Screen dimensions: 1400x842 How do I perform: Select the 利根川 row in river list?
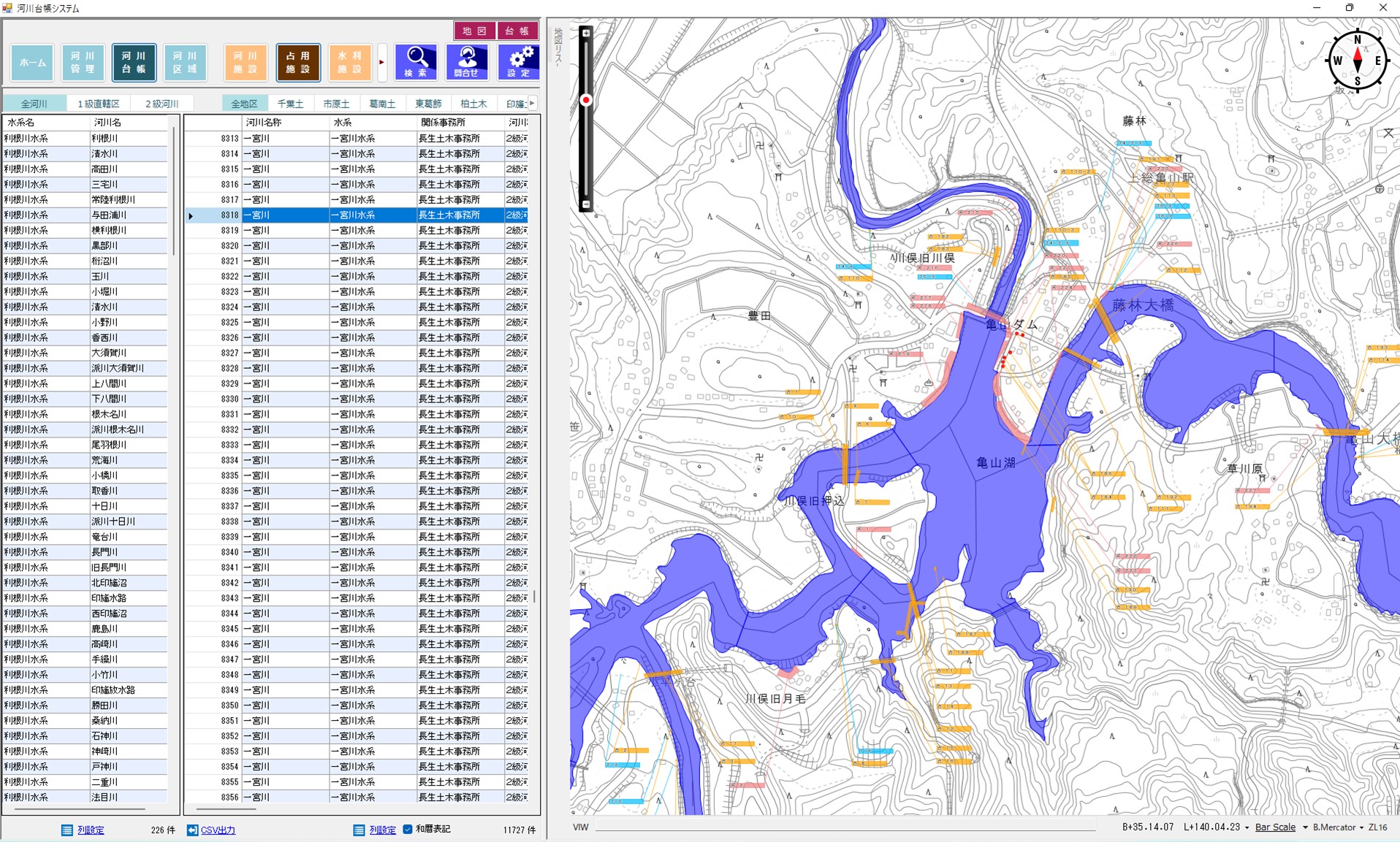pos(85,138)
